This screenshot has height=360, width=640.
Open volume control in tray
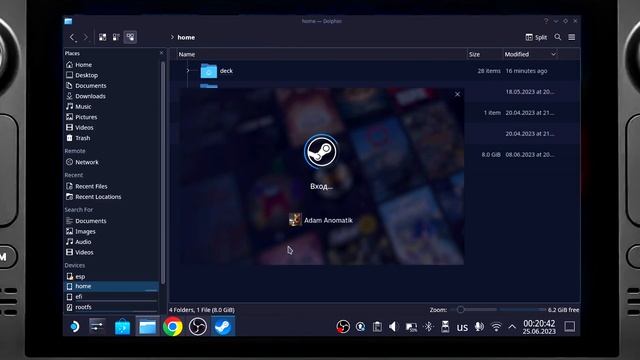(x=393, y=327)
